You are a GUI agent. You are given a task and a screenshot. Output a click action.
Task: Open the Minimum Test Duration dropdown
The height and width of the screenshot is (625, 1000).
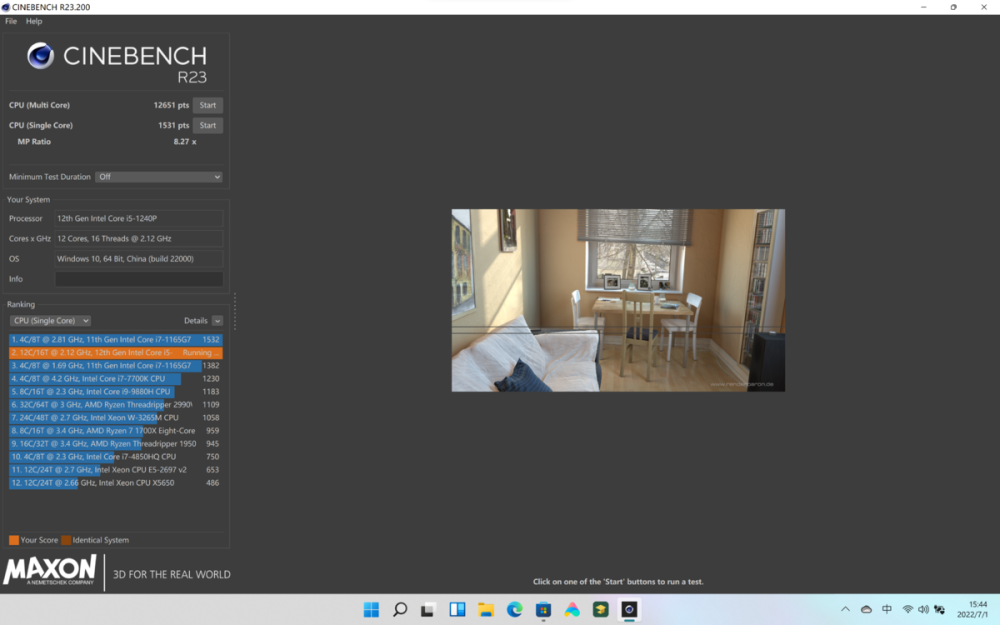click(x=158, y=177)
